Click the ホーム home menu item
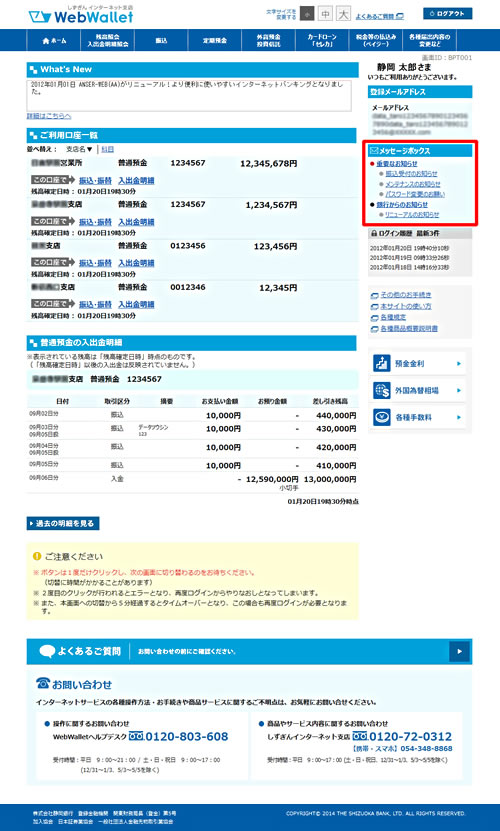Viewport: 500px width, 831px height. pos(54,41)
